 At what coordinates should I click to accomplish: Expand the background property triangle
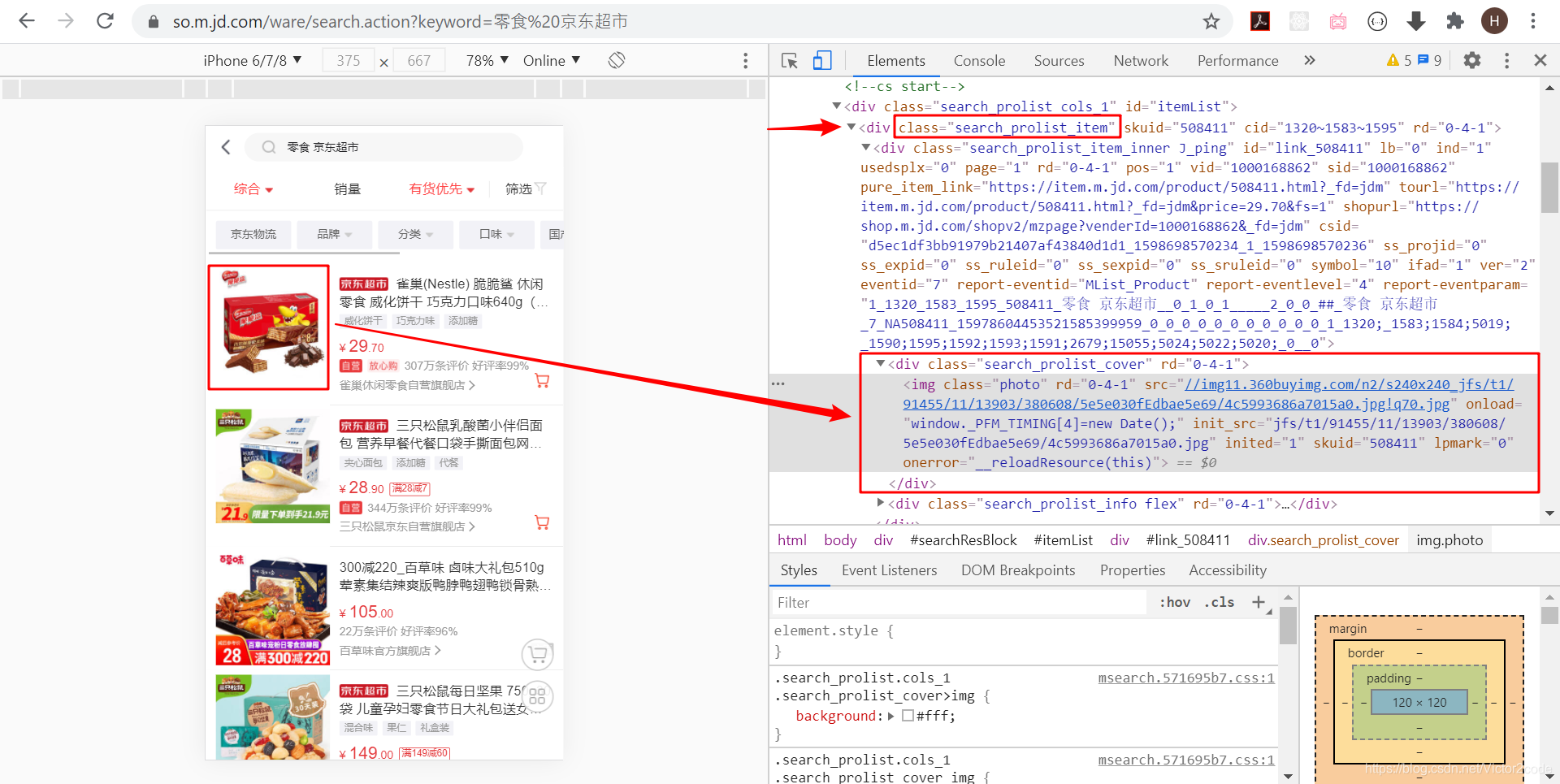point(891,716)
